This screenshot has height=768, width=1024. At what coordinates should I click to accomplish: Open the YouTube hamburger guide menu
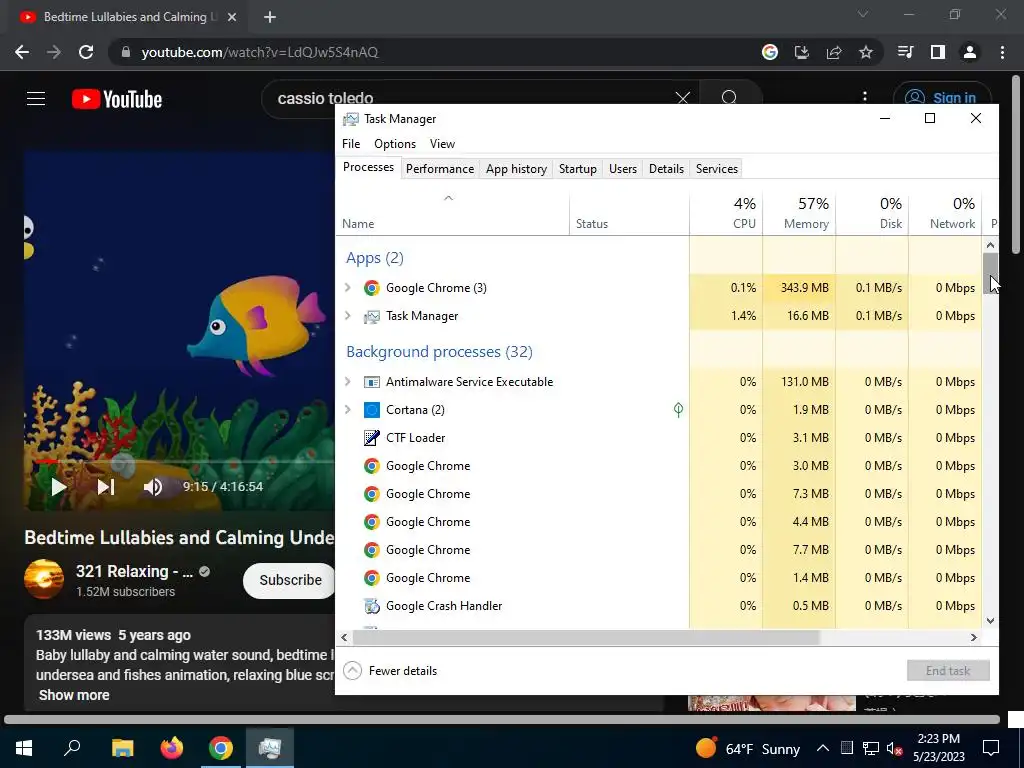36,99
